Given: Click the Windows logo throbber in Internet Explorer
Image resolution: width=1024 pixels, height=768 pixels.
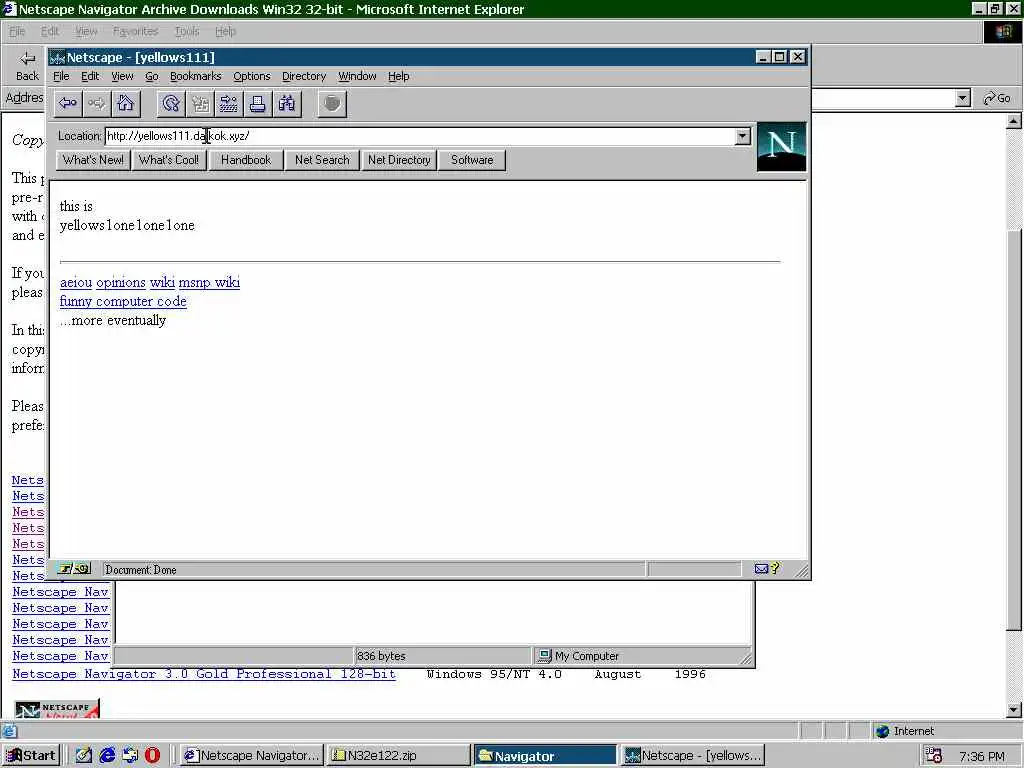Looking at the screenshot, I should click(1002, 31).
